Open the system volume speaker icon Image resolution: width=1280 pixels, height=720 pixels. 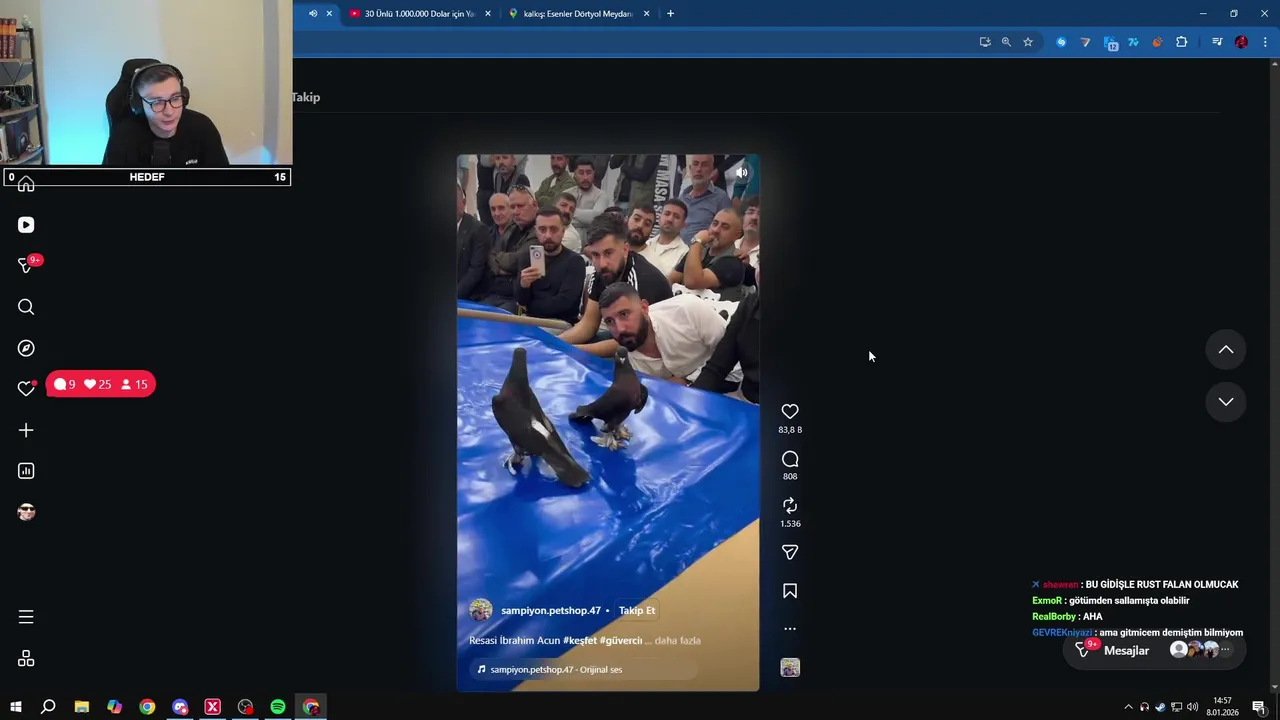point(1192,707)
